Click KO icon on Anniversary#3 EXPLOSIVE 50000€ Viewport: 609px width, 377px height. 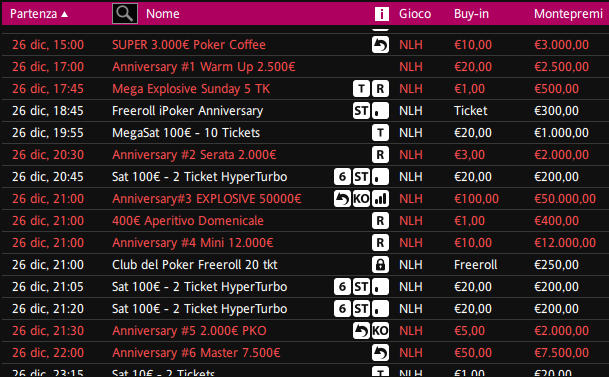coord(361,199)
